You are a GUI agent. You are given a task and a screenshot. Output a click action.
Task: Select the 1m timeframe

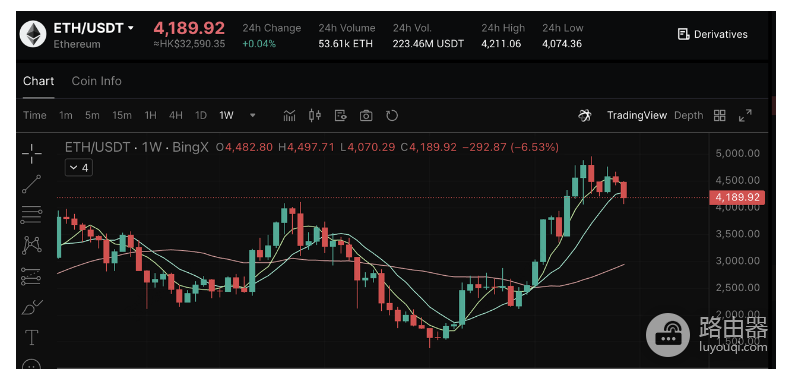[x=66, y=115]
